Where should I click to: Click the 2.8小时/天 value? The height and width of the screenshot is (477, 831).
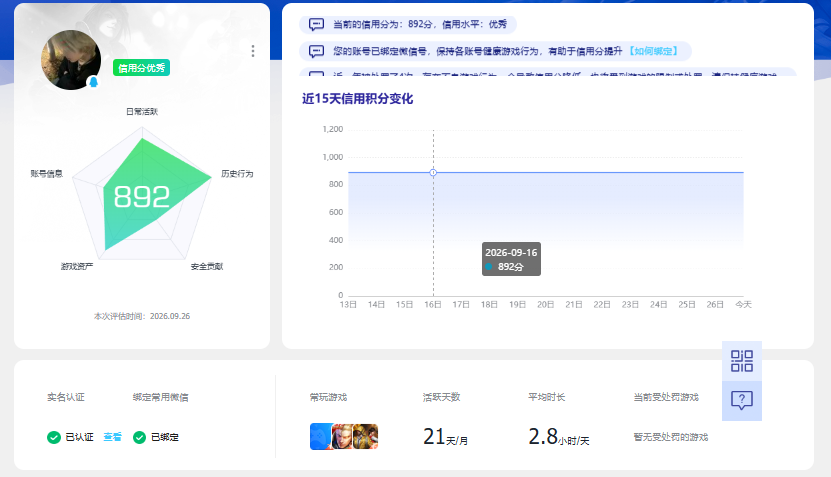point(559,437)
